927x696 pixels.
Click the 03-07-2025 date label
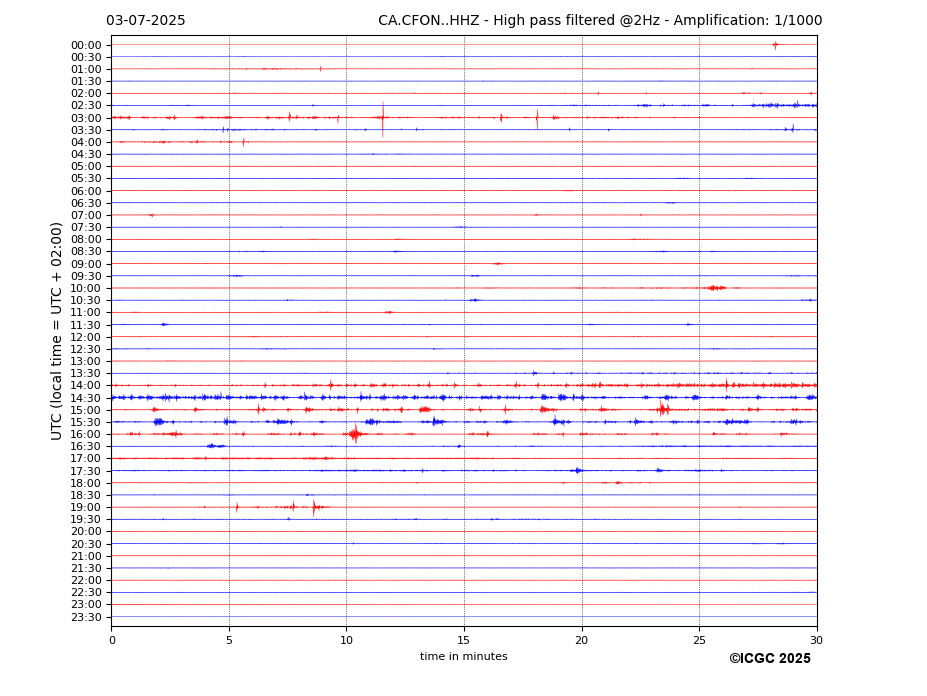[x=145, y=21]
